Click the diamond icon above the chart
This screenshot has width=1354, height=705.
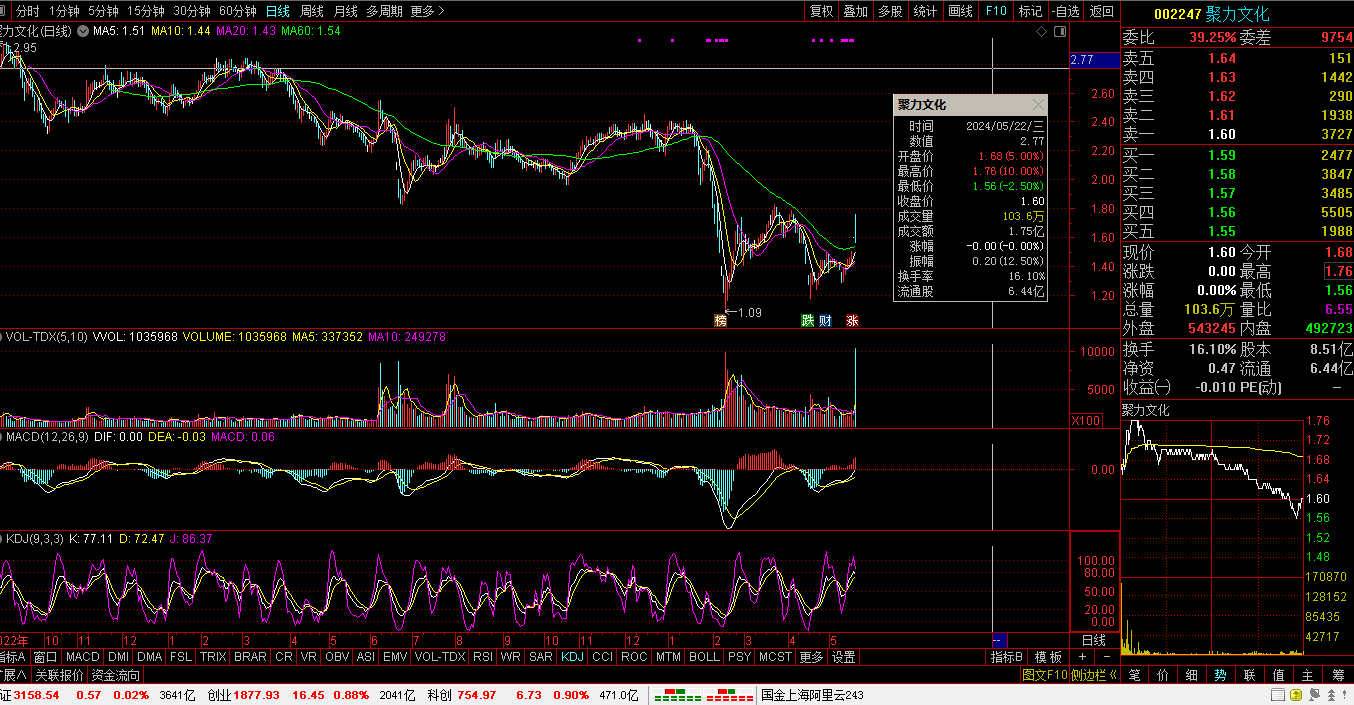(x=1041, y=31)
